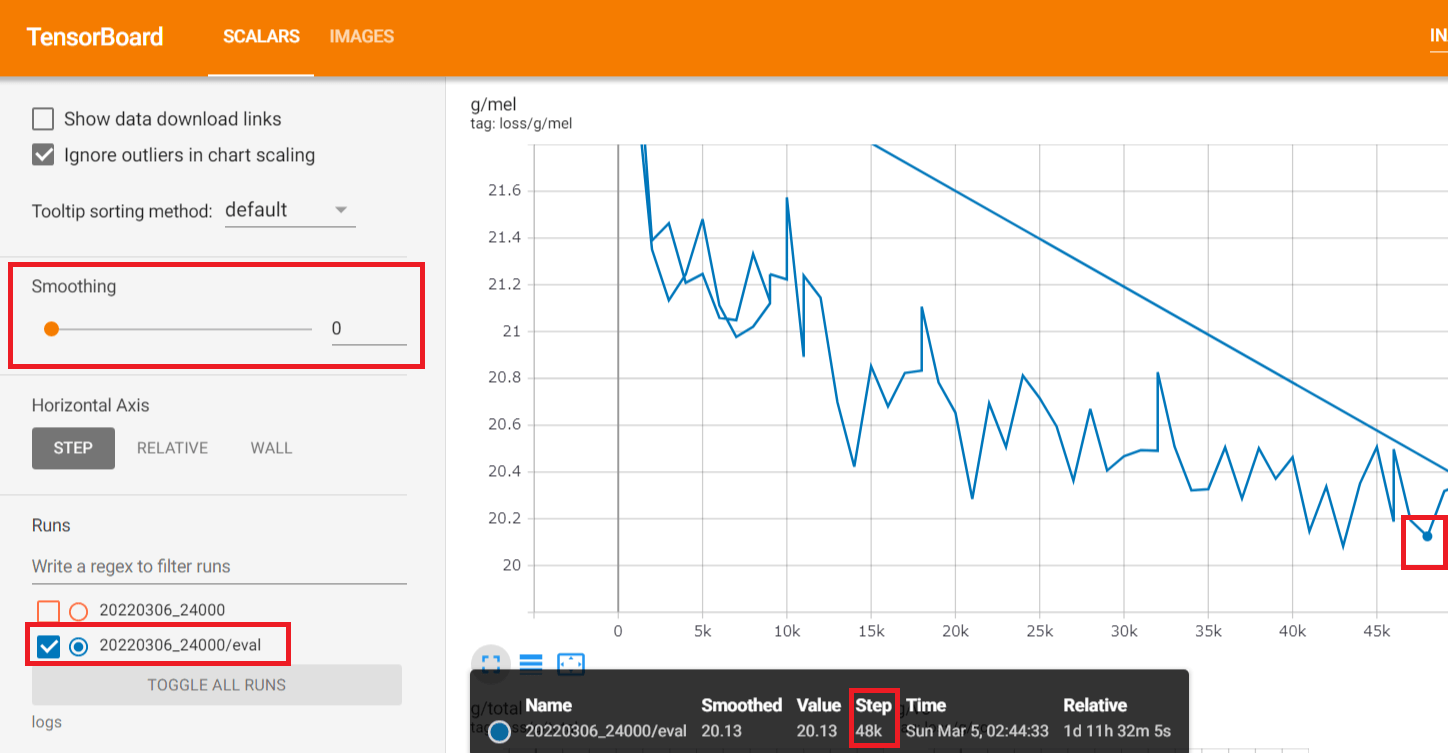Click the Smoothing slider handle
This screenshot has height=753, width=1448.
(51, 328)
